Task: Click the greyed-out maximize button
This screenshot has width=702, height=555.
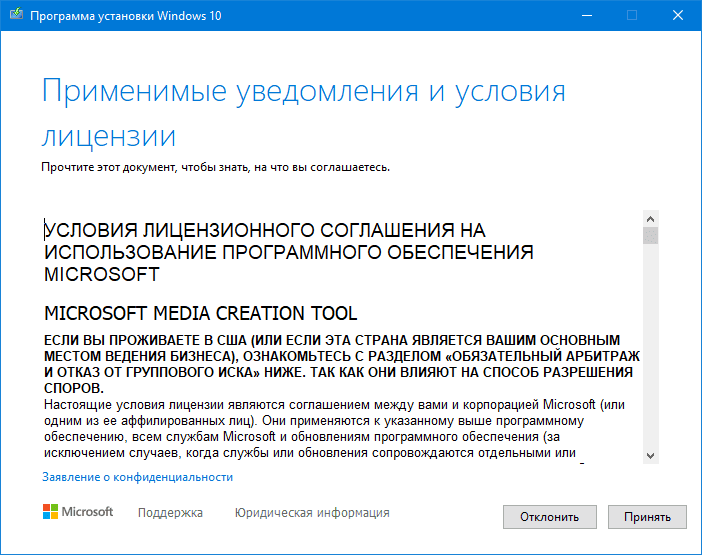Action: pyautogui.click(x=631, y=15)
